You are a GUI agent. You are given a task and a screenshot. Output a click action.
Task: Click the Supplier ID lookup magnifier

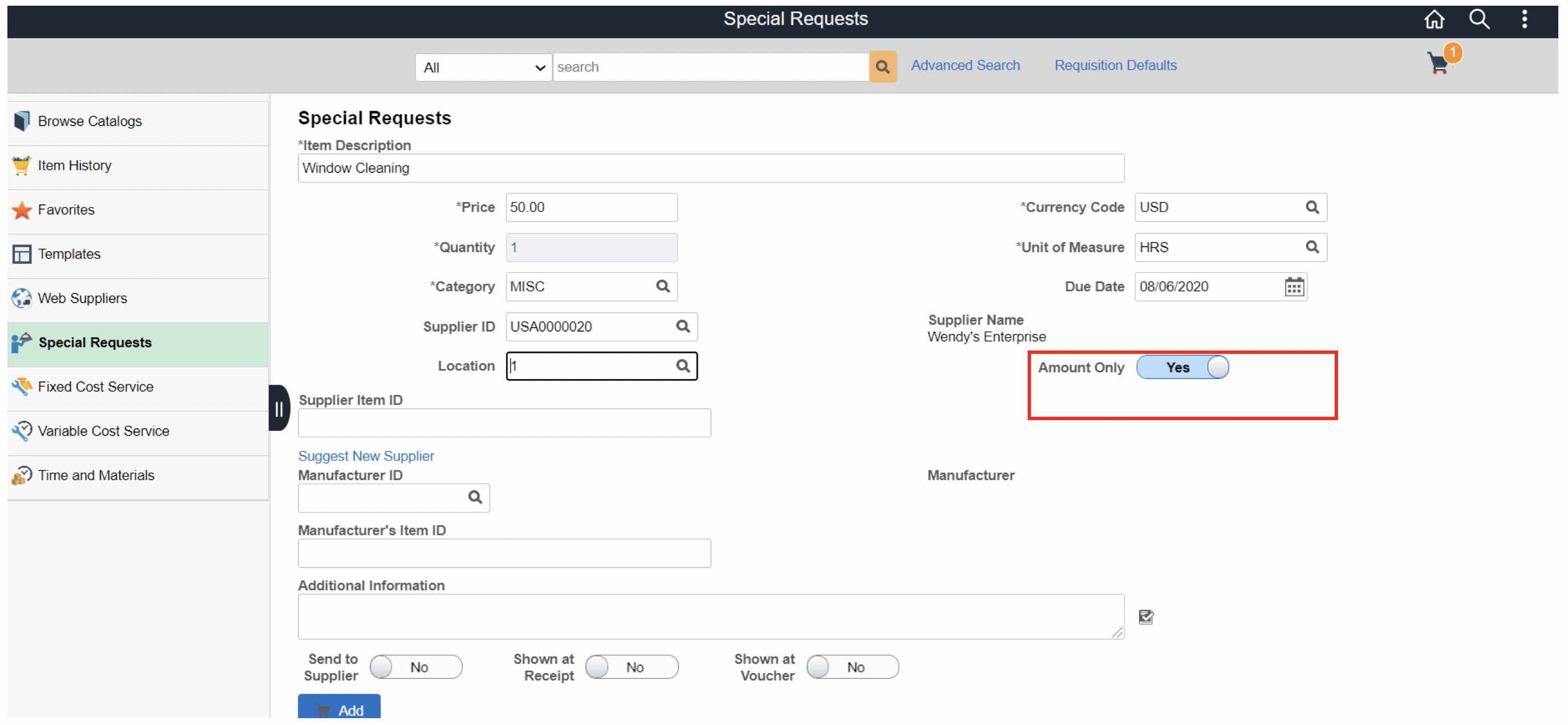(x=683, y=327)
